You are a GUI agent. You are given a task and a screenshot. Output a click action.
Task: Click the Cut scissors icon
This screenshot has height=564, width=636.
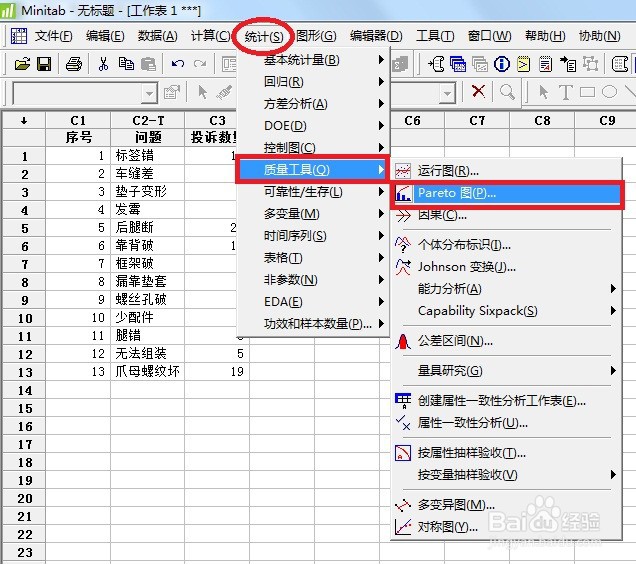pos(103,64)
